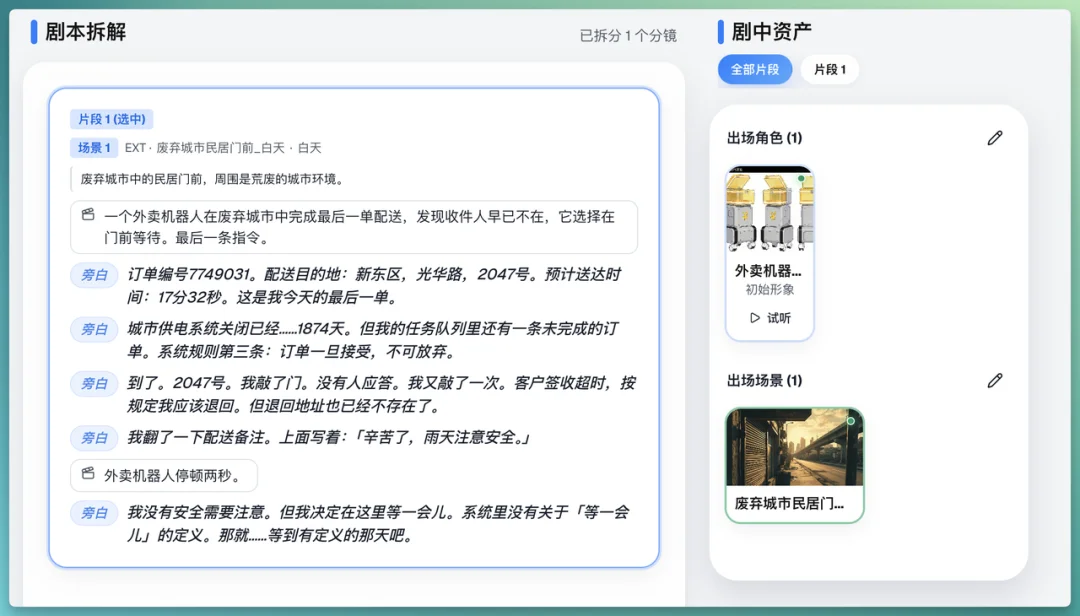Click the 旁白 badge on the first narration line
Screen dimensions: 1080x616
click(x=94, y=275)
